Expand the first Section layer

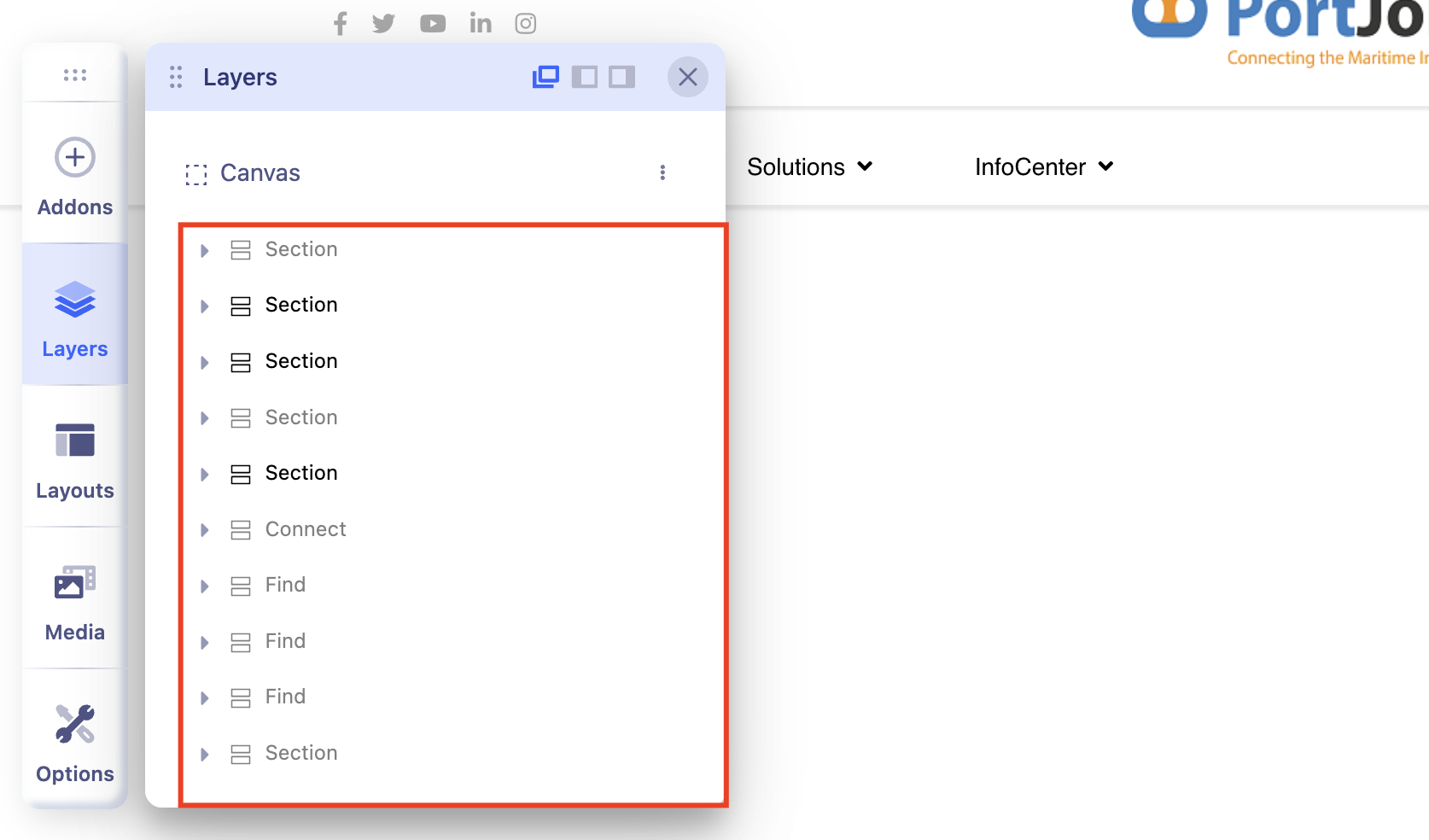point(205,250)
